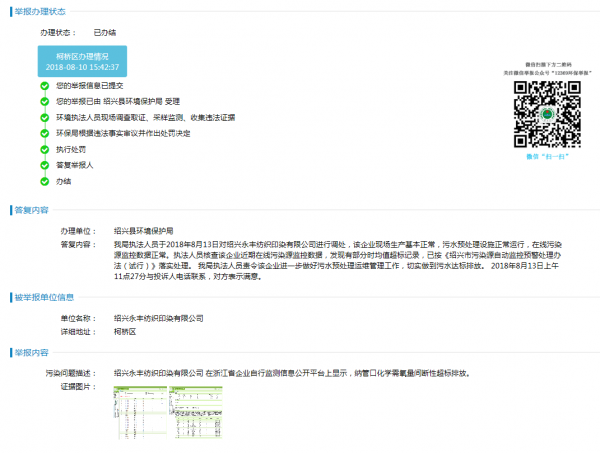Click green check beside 办结

(44, 181)
